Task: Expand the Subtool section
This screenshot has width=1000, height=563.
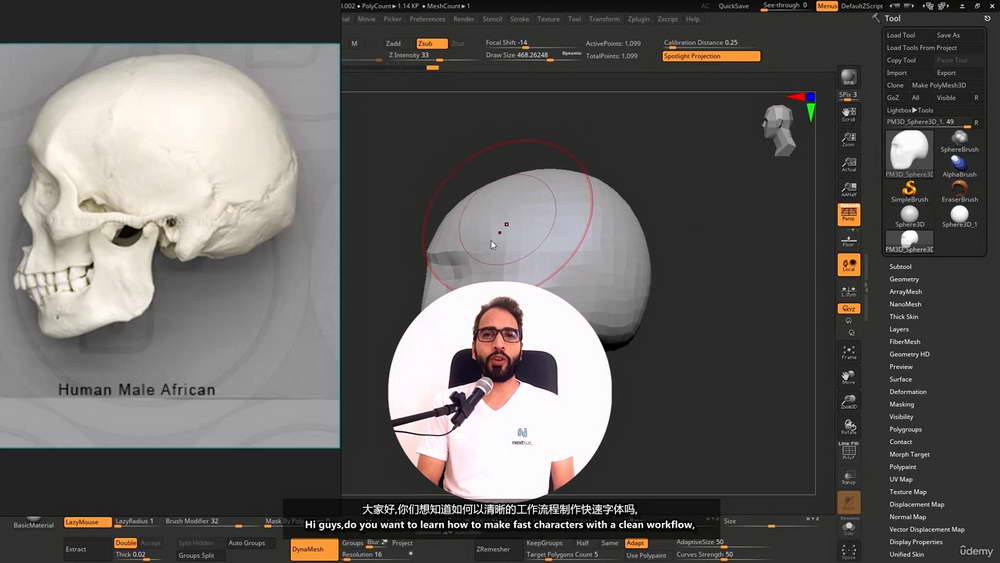Action: tap(900, 267)
